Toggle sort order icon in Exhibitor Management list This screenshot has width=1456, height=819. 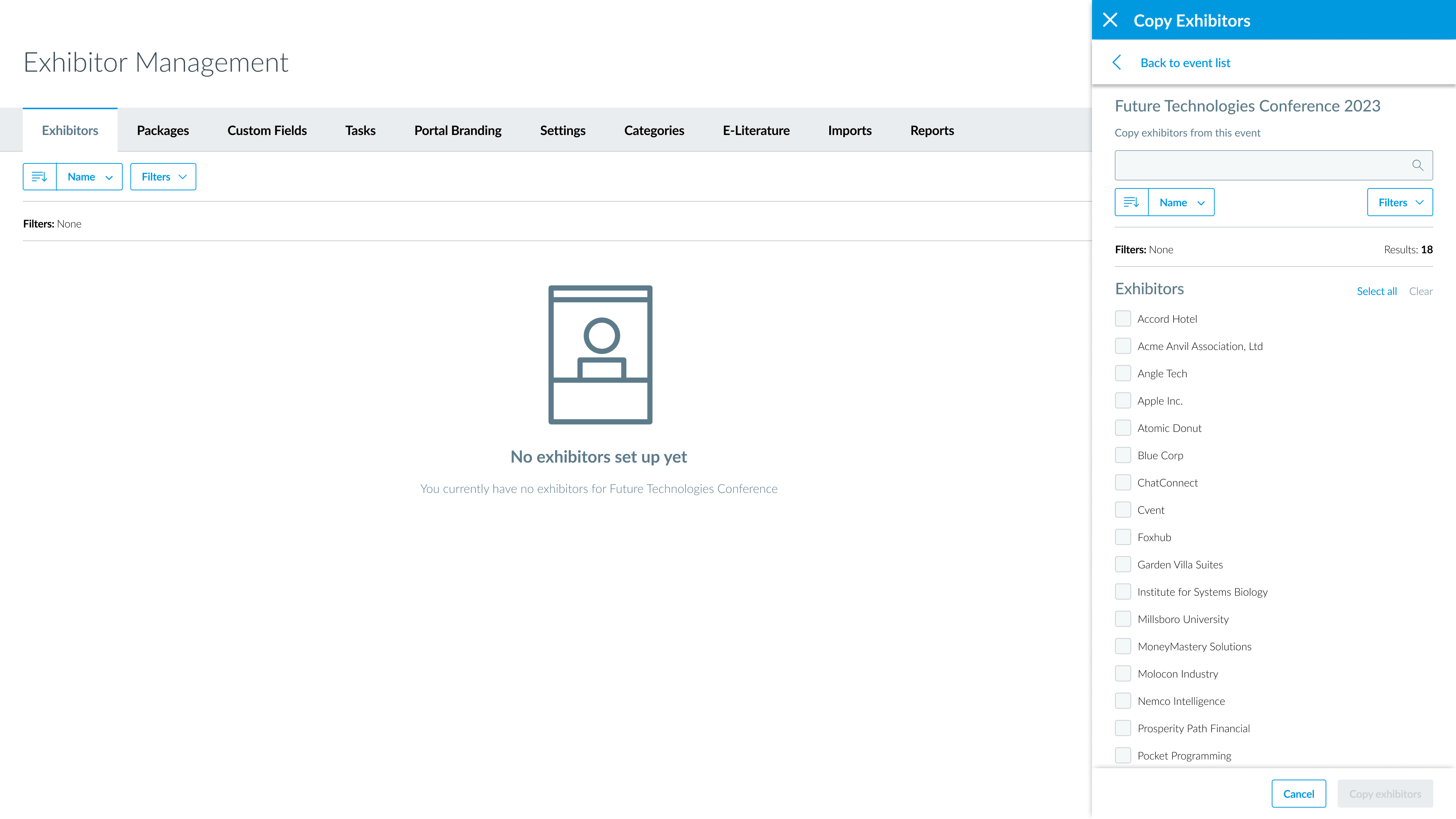pos(39,177)
